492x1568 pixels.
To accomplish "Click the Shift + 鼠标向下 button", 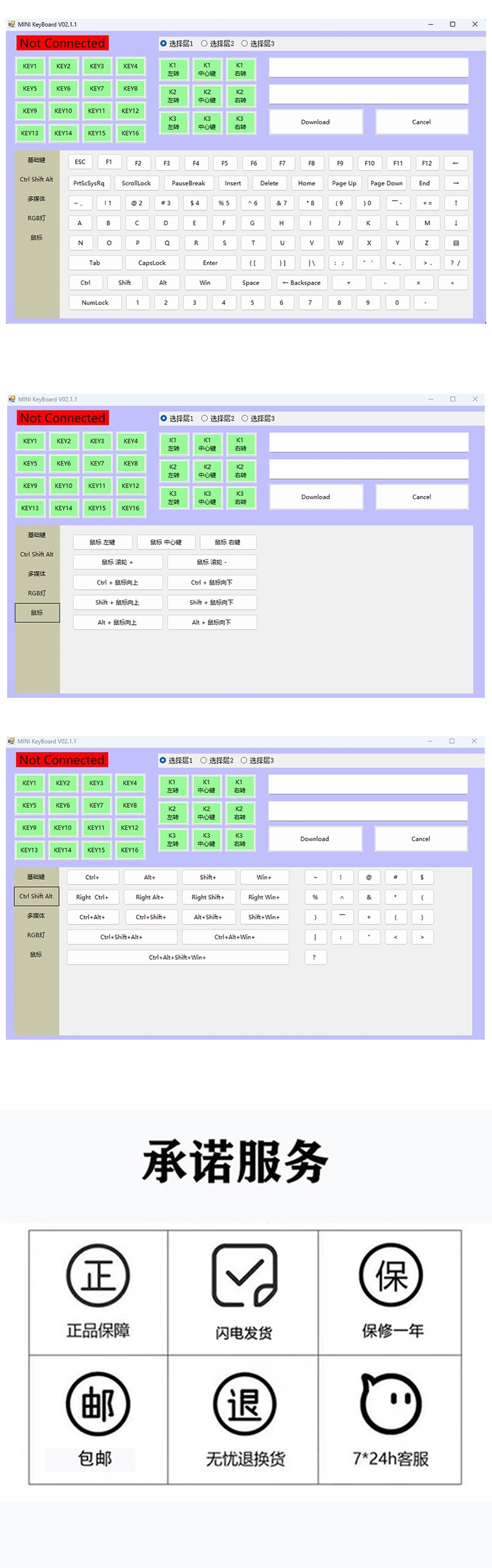I will click(212, 602).
